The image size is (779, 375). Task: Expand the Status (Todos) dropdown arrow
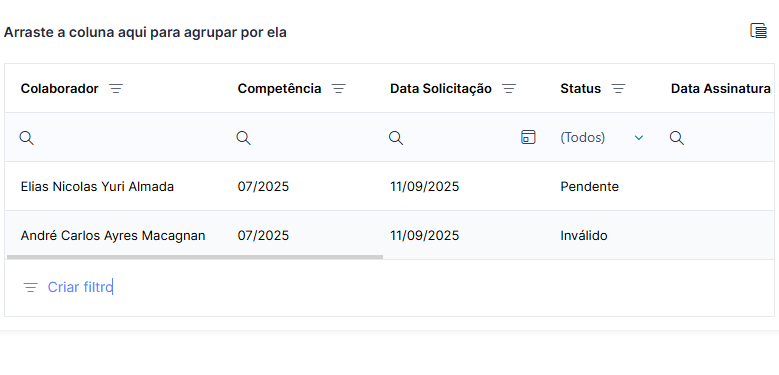click(639, 138)
